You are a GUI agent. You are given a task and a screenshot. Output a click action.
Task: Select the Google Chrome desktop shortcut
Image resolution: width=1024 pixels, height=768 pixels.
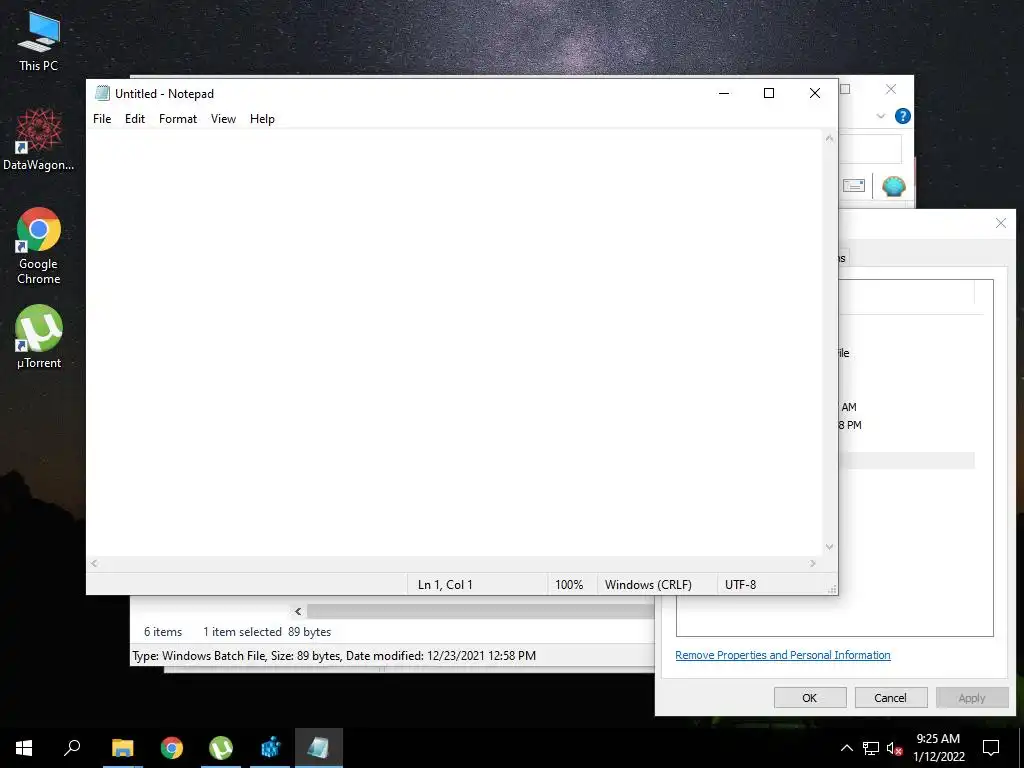click(39, 246)
